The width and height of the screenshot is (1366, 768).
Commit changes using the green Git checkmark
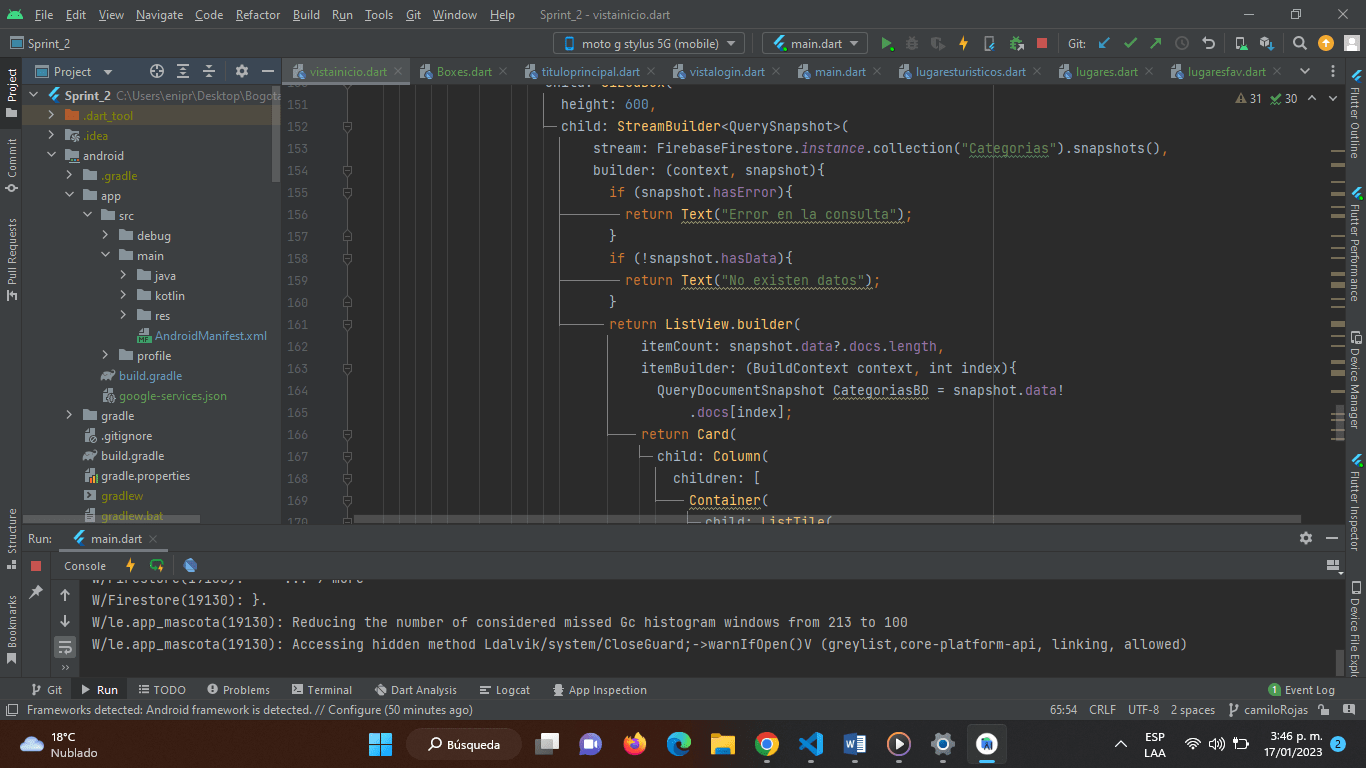(x=1130, y=43)
